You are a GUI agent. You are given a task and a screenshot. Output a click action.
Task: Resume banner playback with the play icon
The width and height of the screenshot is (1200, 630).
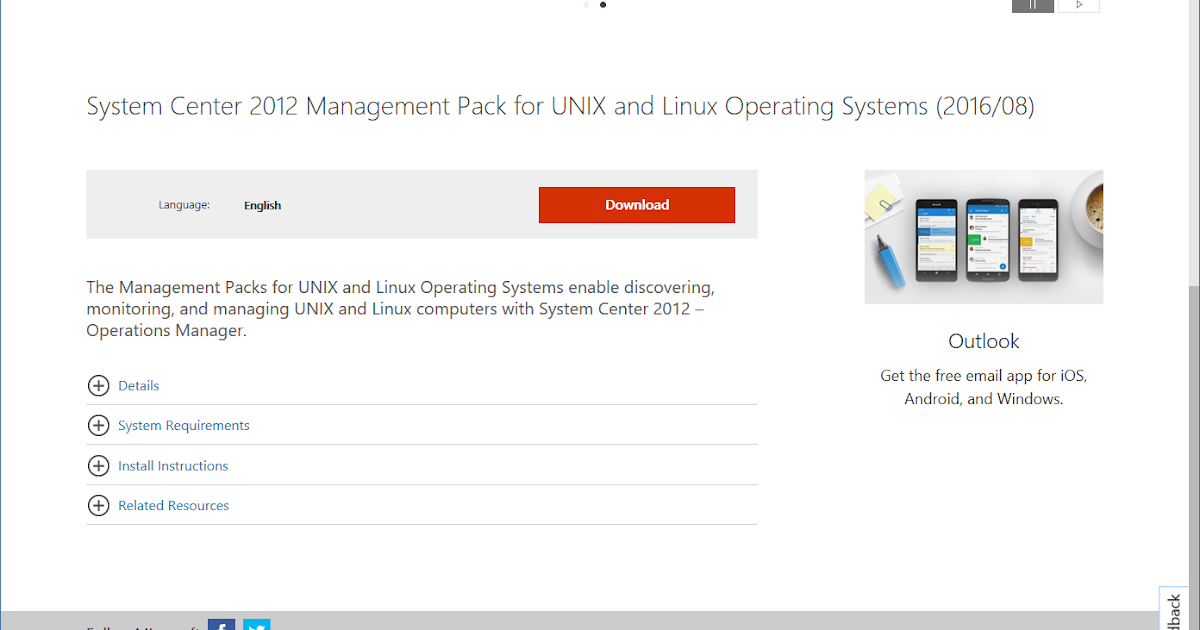[1078, 6]
